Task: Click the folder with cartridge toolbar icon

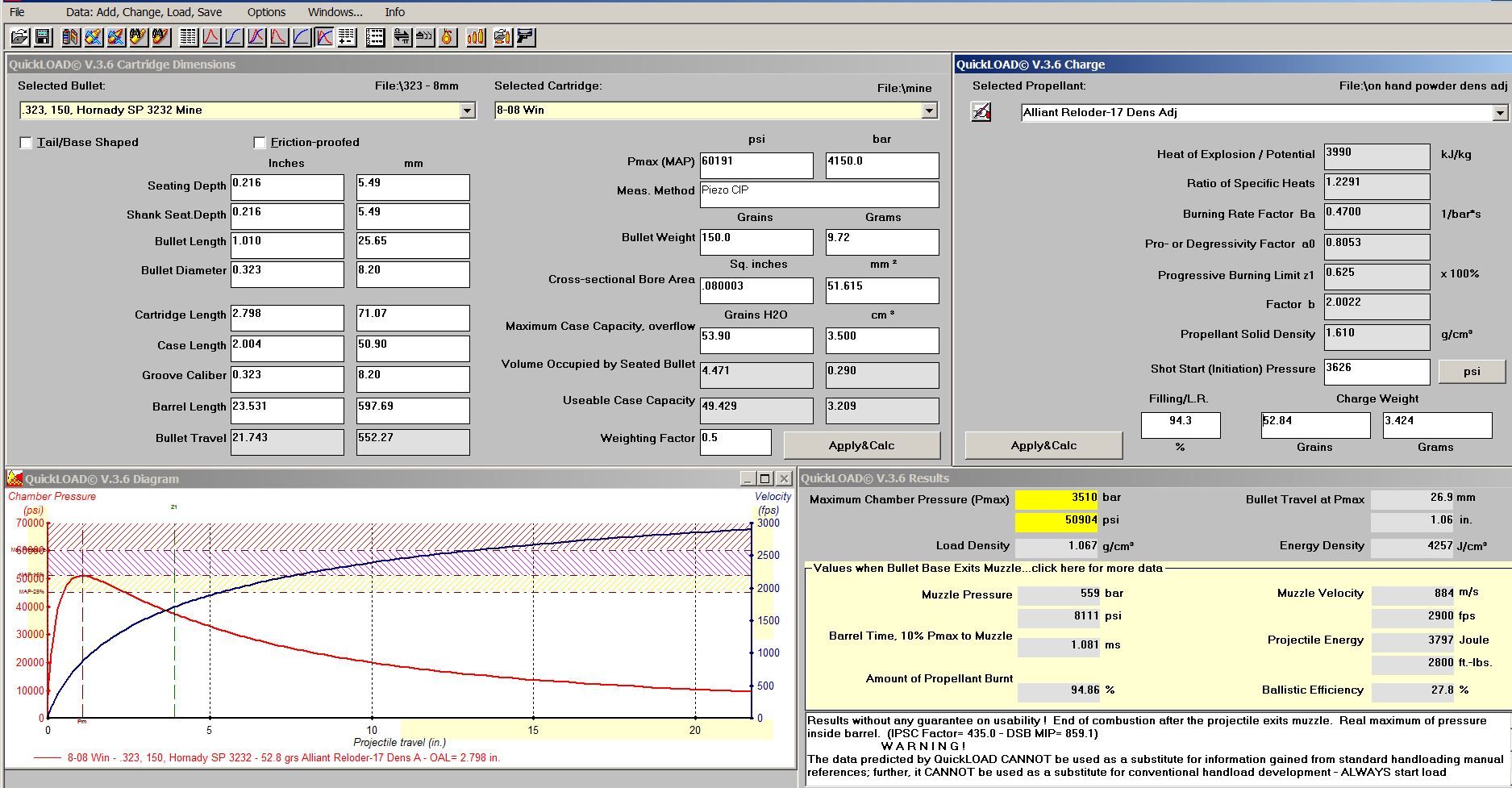Action: tap(502, 37)
